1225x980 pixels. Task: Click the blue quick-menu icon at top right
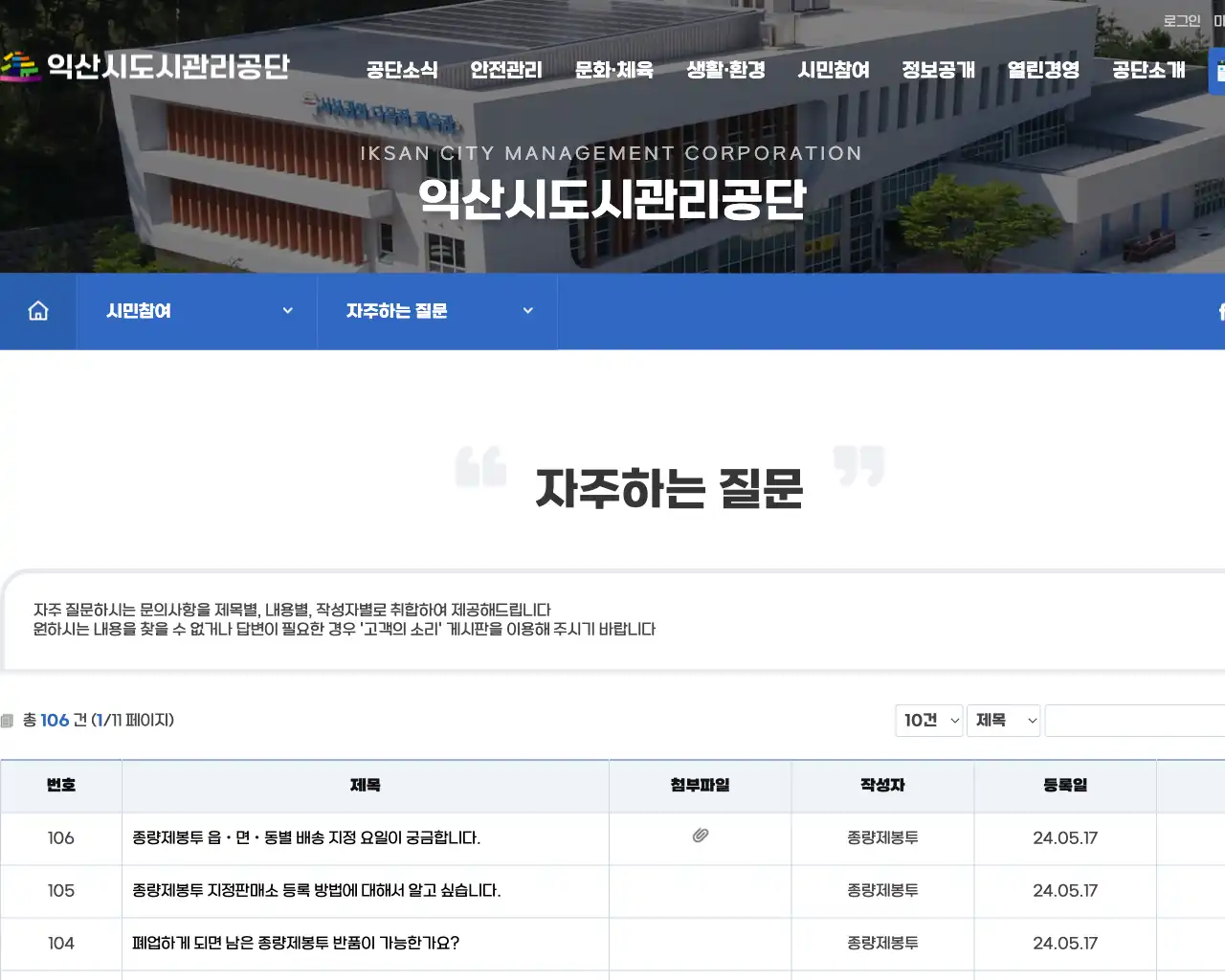click(1217, 70)
